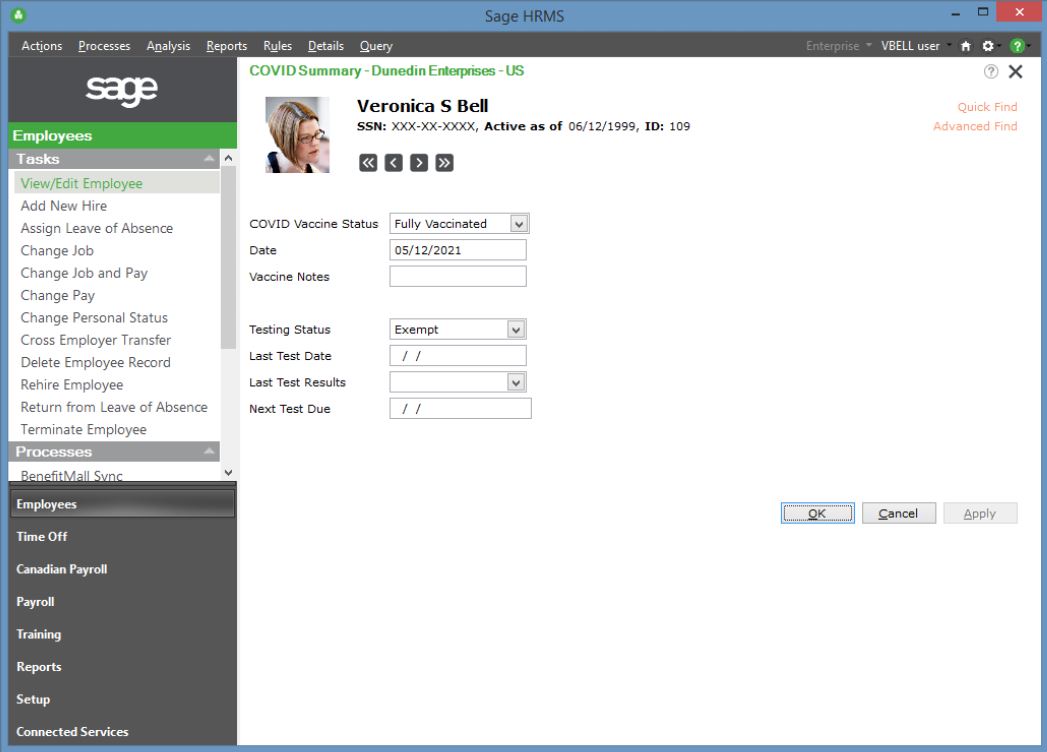1047x752 pixels.
Task: Open the Testing Status dropdown
Action: coord(516,329)
